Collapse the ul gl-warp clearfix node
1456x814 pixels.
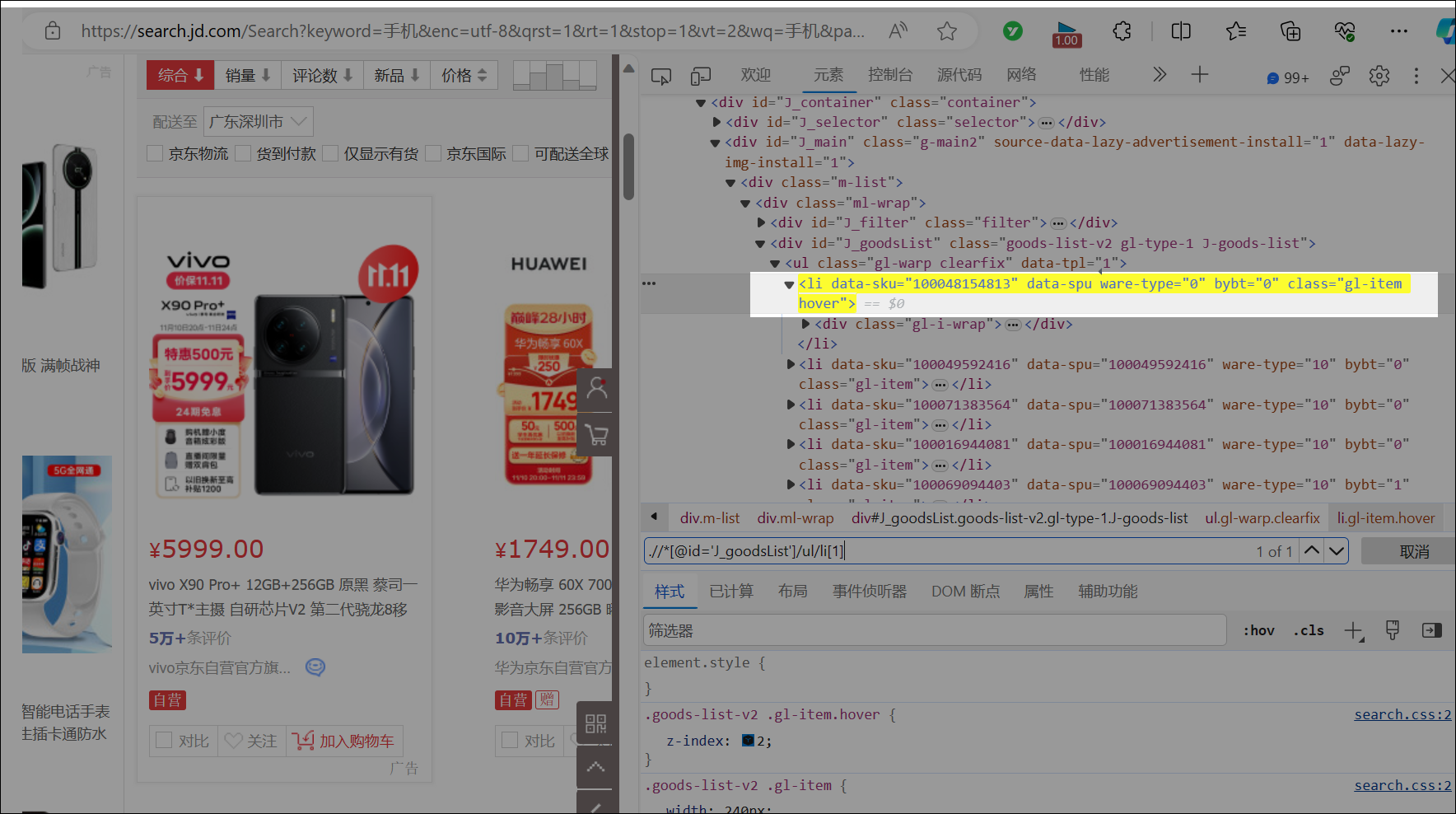775,264
